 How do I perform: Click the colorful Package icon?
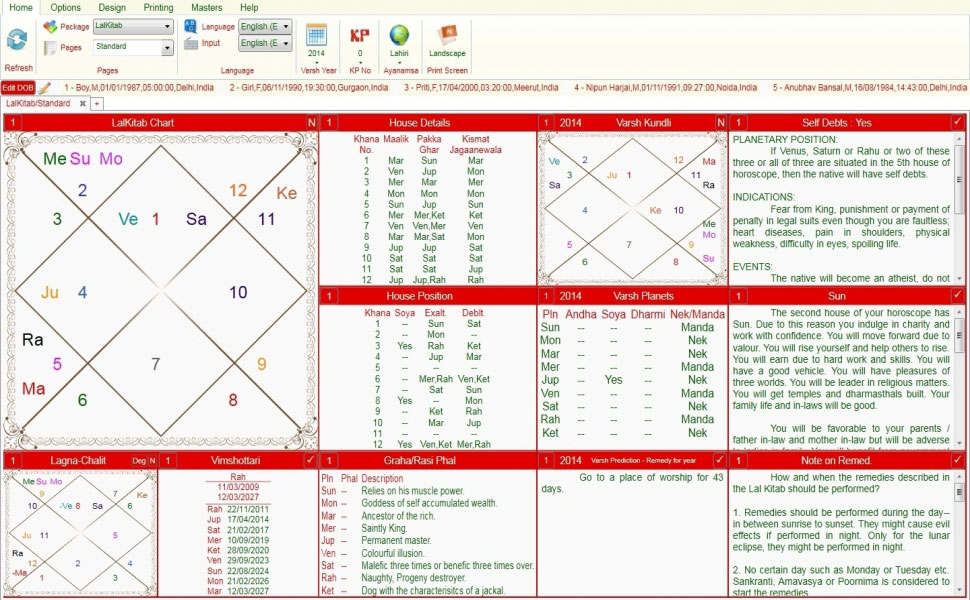[x=50, y=27]
